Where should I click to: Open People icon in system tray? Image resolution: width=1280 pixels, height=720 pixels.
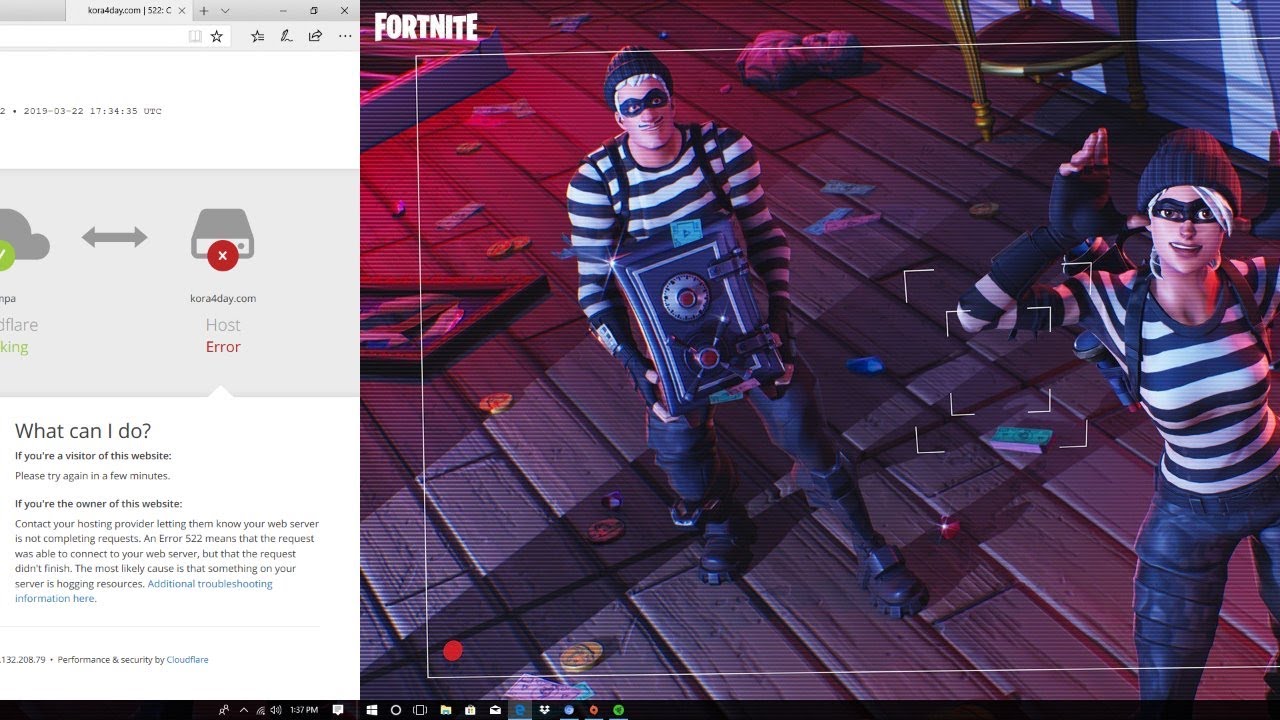point(224,710)
